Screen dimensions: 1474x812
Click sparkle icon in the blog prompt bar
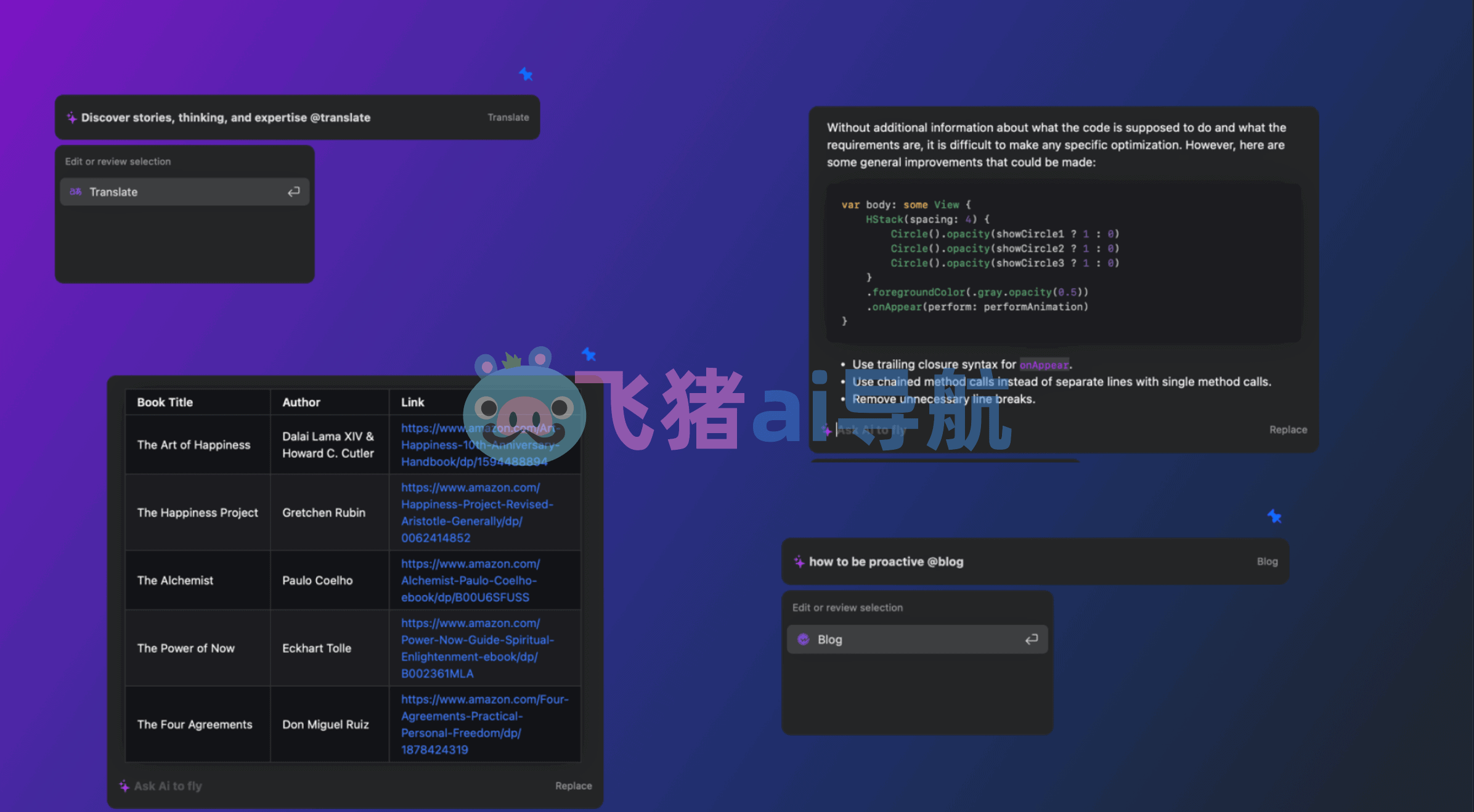(x=799, y=562)
